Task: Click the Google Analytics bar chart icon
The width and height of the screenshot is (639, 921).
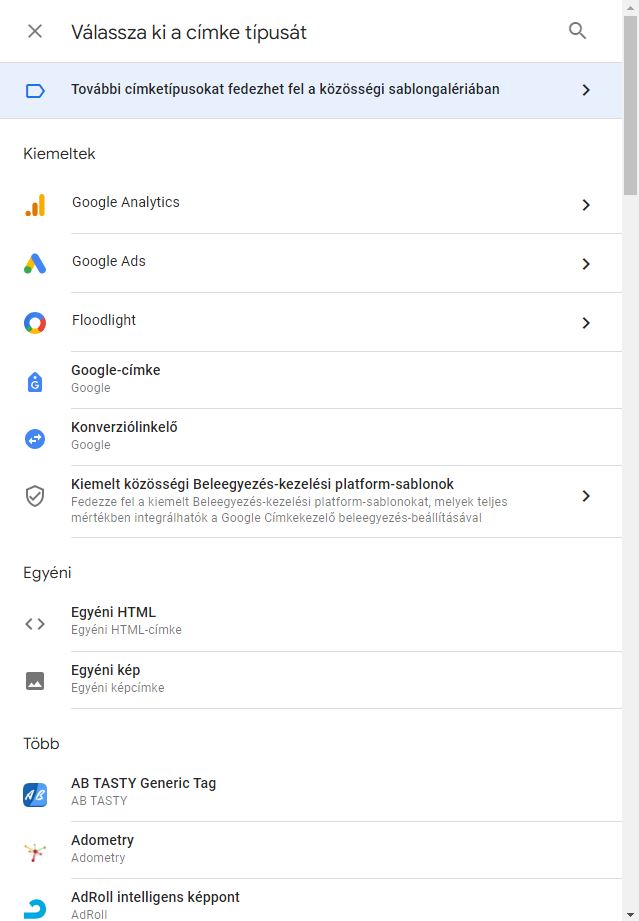Action: [x=35, y=205]
